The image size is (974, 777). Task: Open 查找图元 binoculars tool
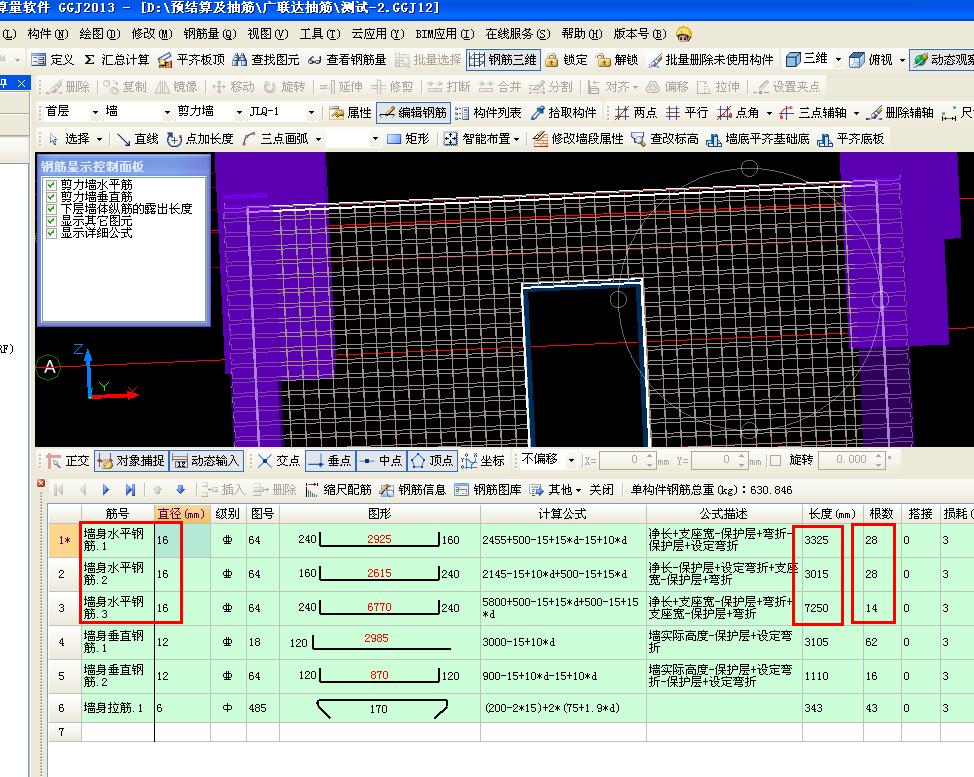[x=265, y=60]
